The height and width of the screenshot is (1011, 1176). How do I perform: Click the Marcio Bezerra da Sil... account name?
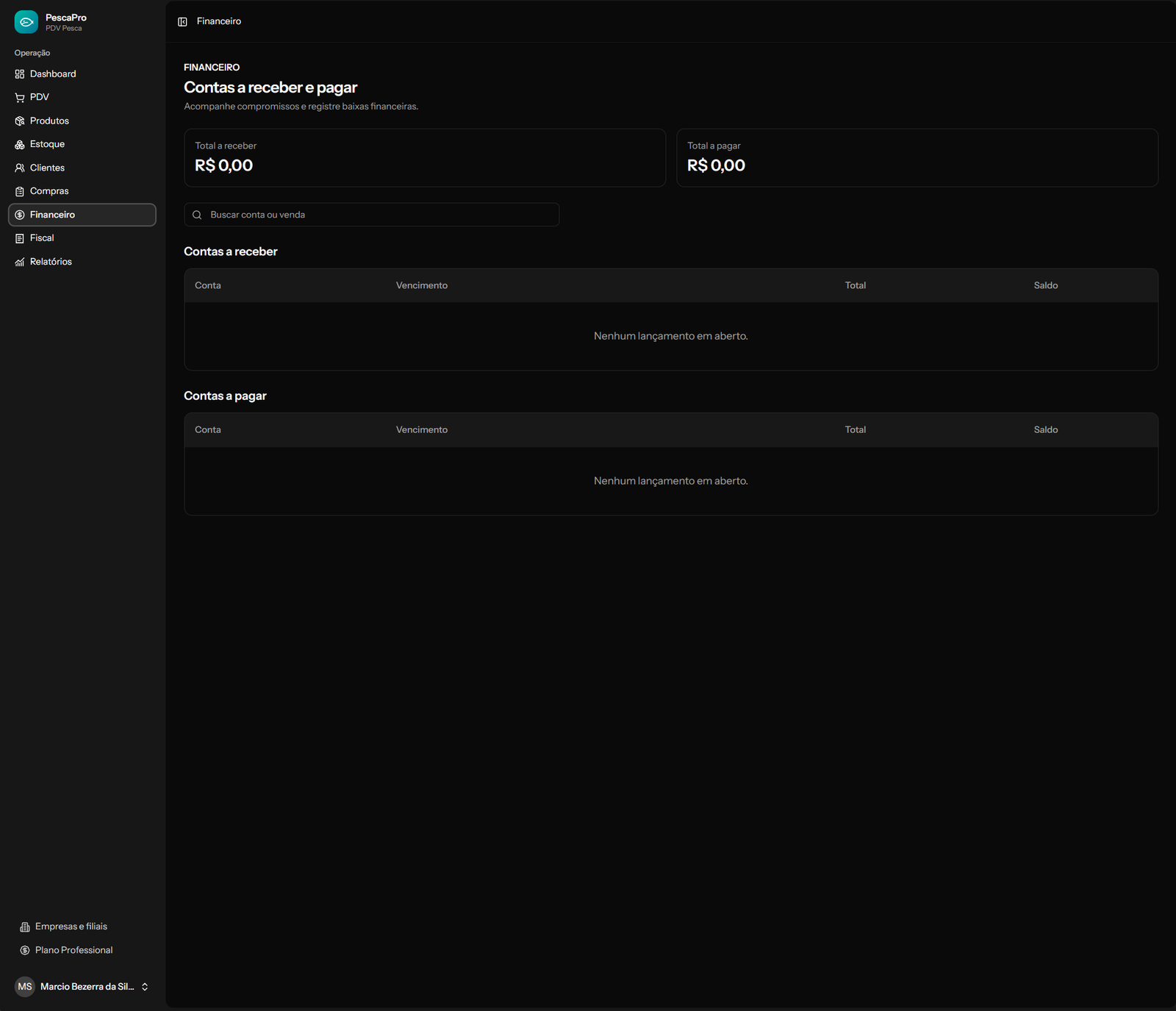[87, 987]
